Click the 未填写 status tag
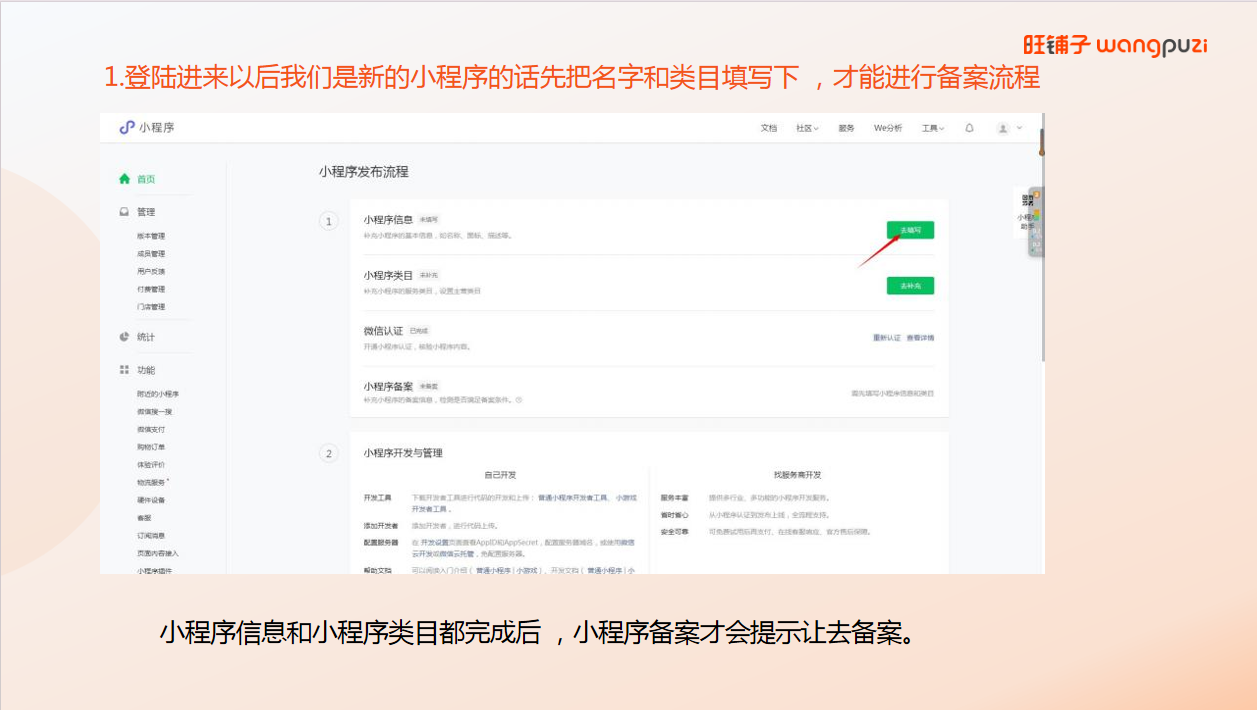This screenshot has height=710, width=1257. (x=428, y=219)
